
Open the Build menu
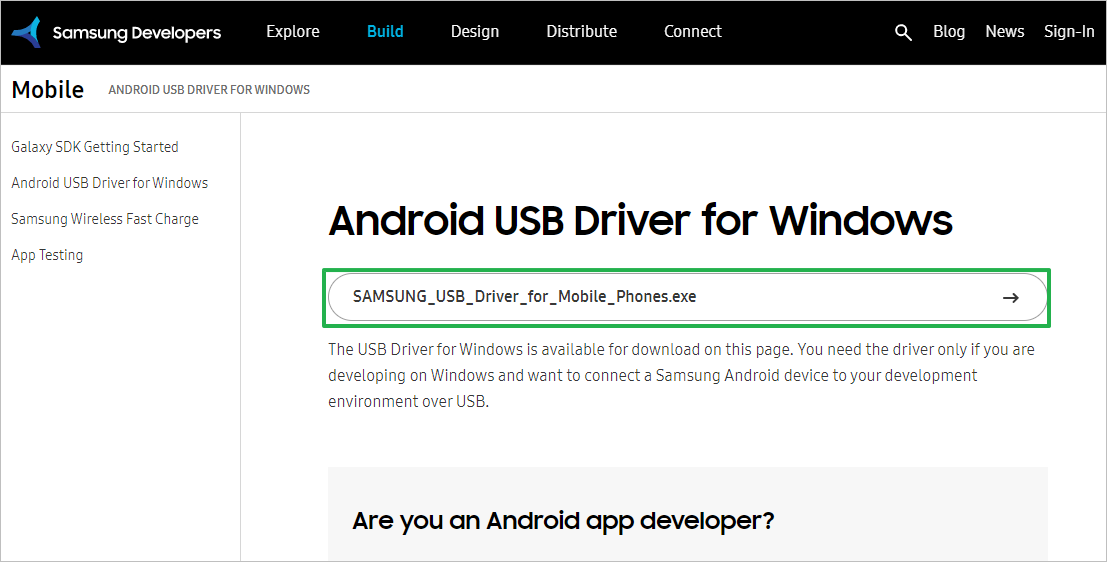click(385, 32)
